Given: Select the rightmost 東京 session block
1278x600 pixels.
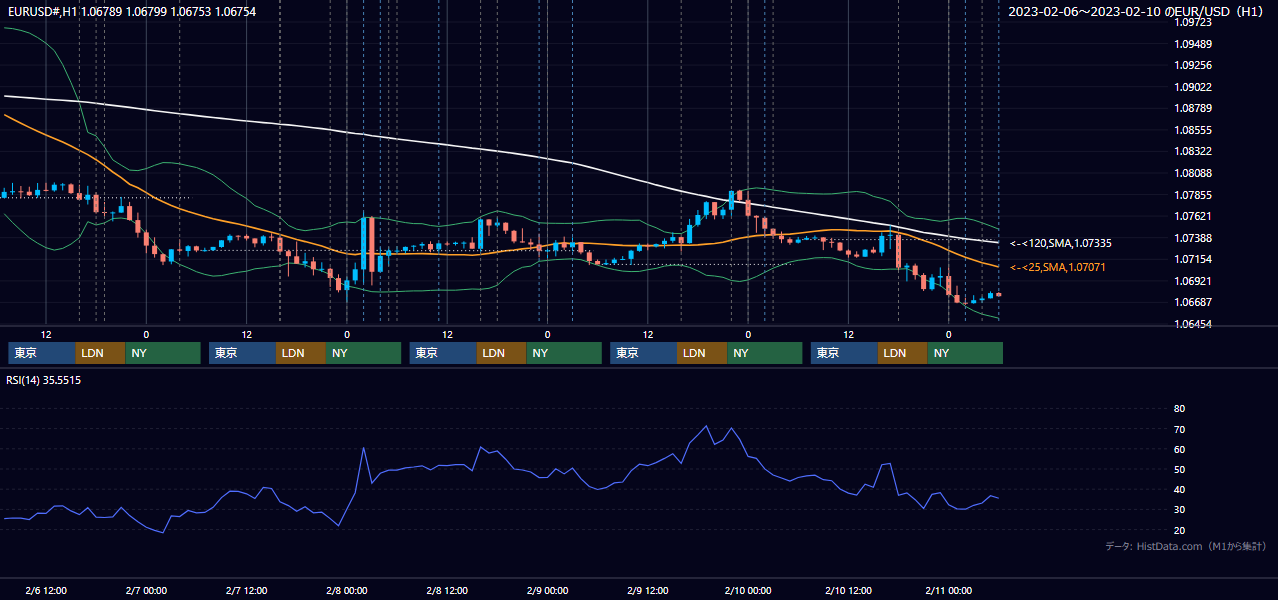Looking at the screenshot, I should (x=845, y=353).
